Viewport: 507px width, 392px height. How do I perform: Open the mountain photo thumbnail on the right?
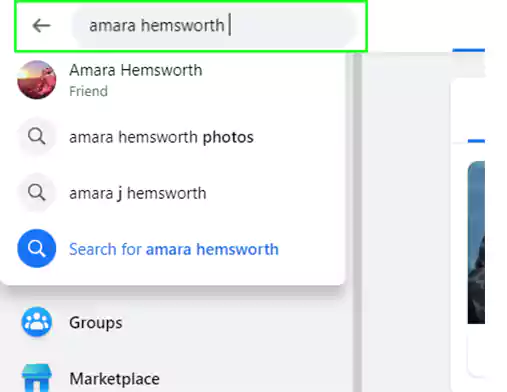[x=476, y=242]
